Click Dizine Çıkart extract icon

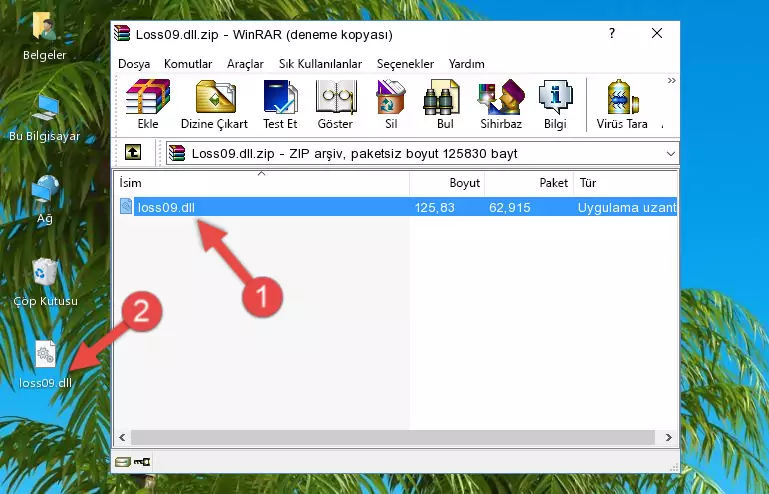click(214, 104)
